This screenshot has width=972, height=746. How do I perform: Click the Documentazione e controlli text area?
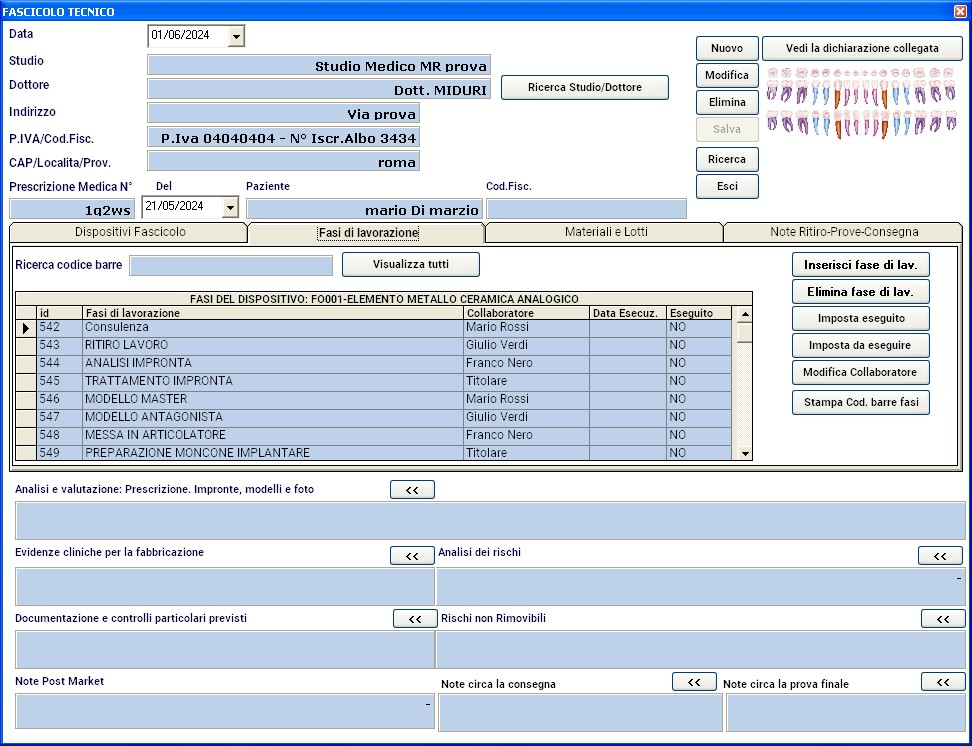225,650
